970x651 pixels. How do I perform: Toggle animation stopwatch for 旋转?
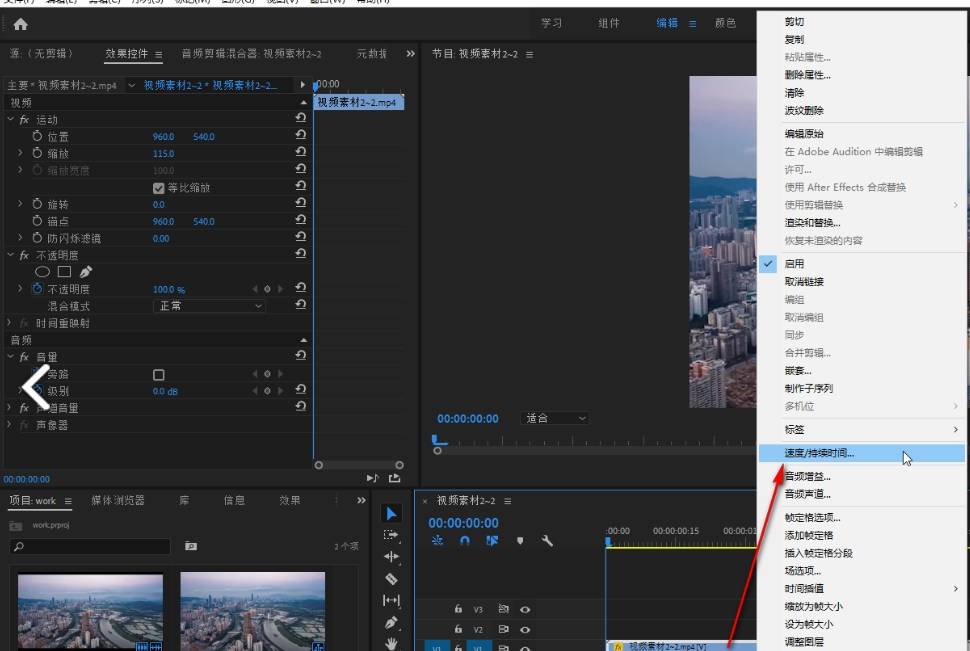click(x=37, y=204)
